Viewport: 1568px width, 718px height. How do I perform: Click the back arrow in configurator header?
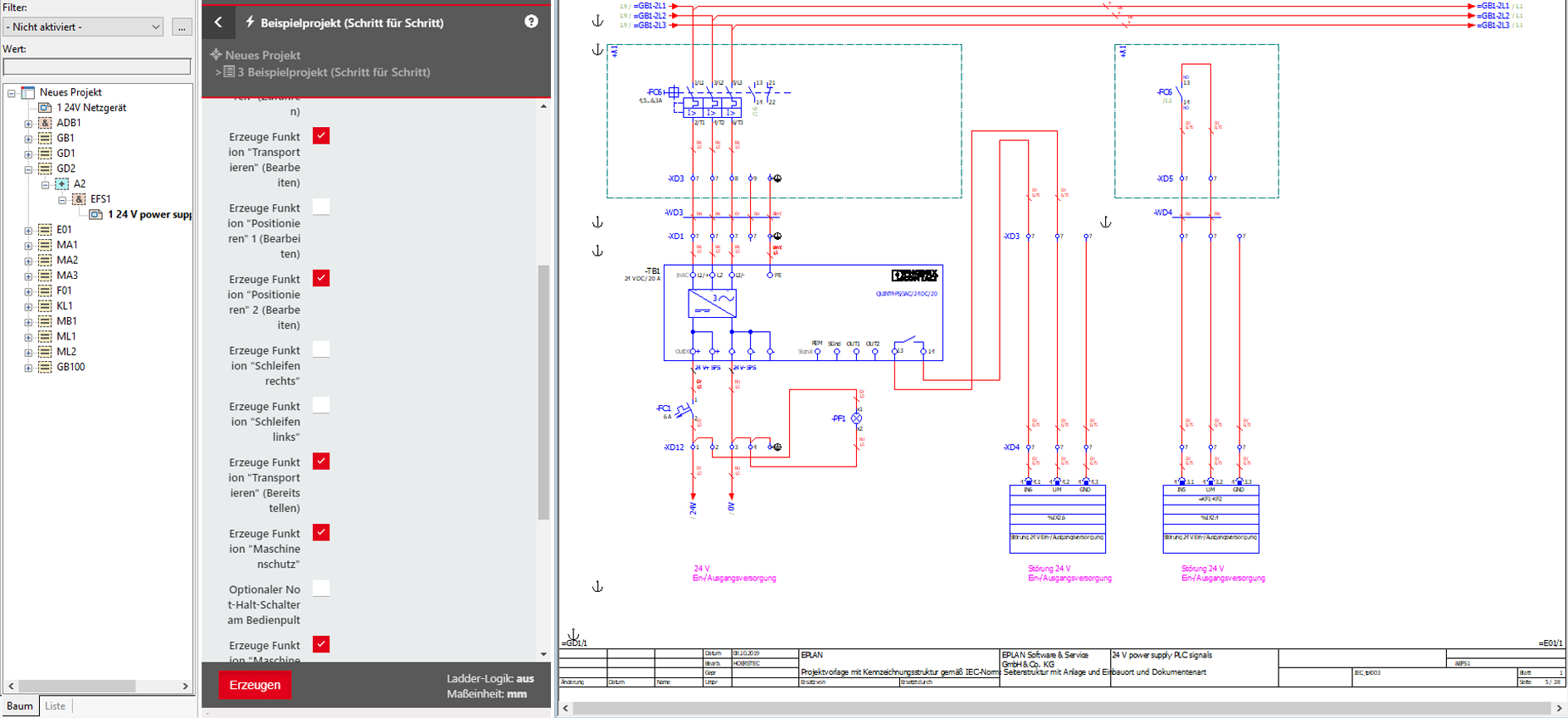[218, 22]
